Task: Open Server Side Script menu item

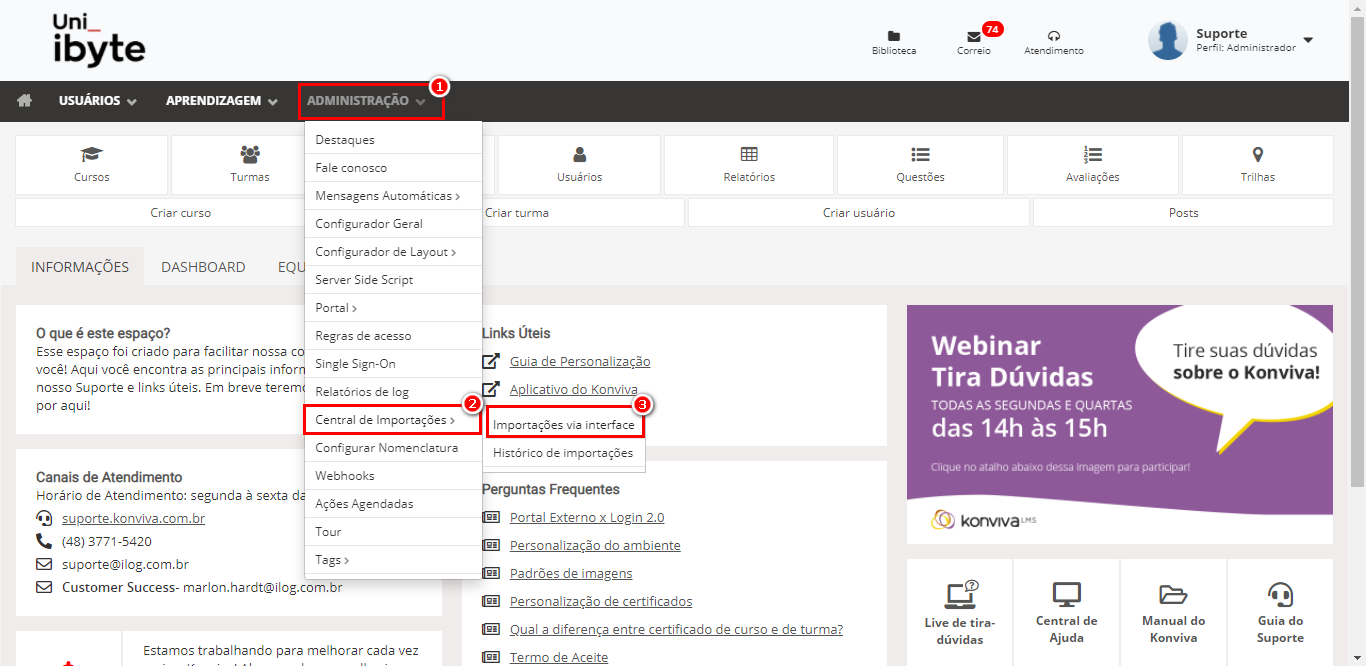Action: click(x=393, y=280)
